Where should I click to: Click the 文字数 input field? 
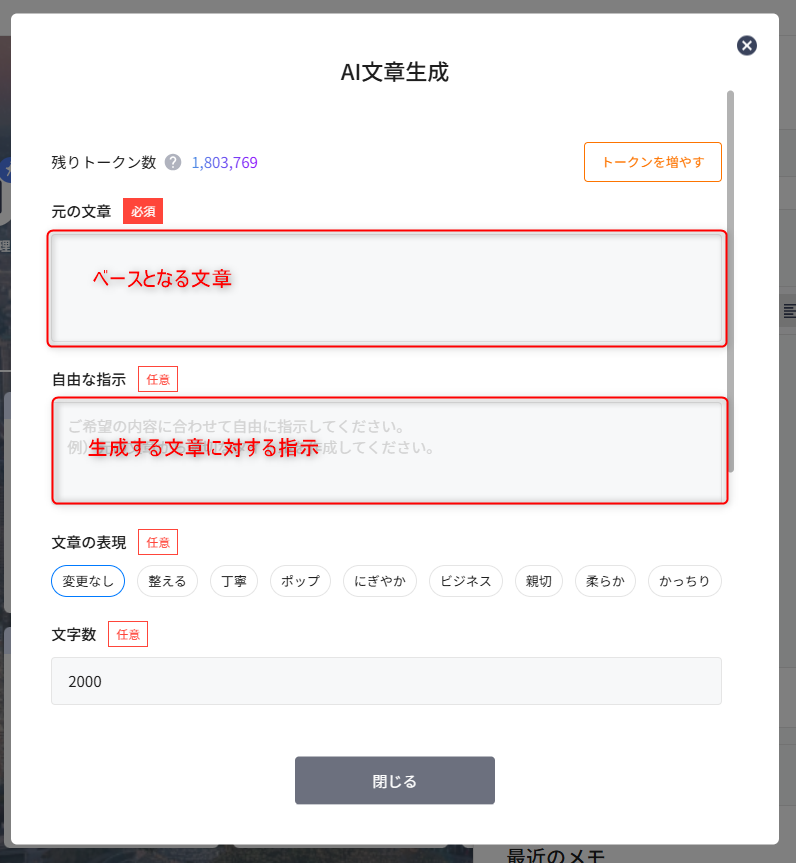[386, 681]
